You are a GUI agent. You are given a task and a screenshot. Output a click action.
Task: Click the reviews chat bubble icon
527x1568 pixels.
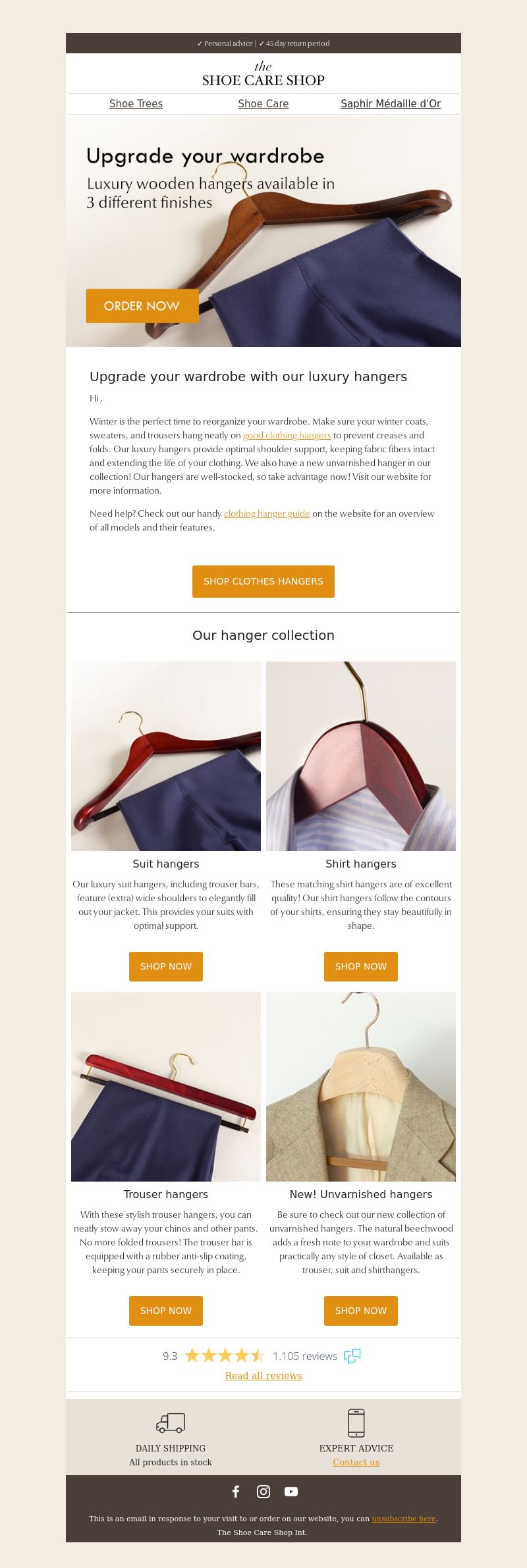[352, 1356]
